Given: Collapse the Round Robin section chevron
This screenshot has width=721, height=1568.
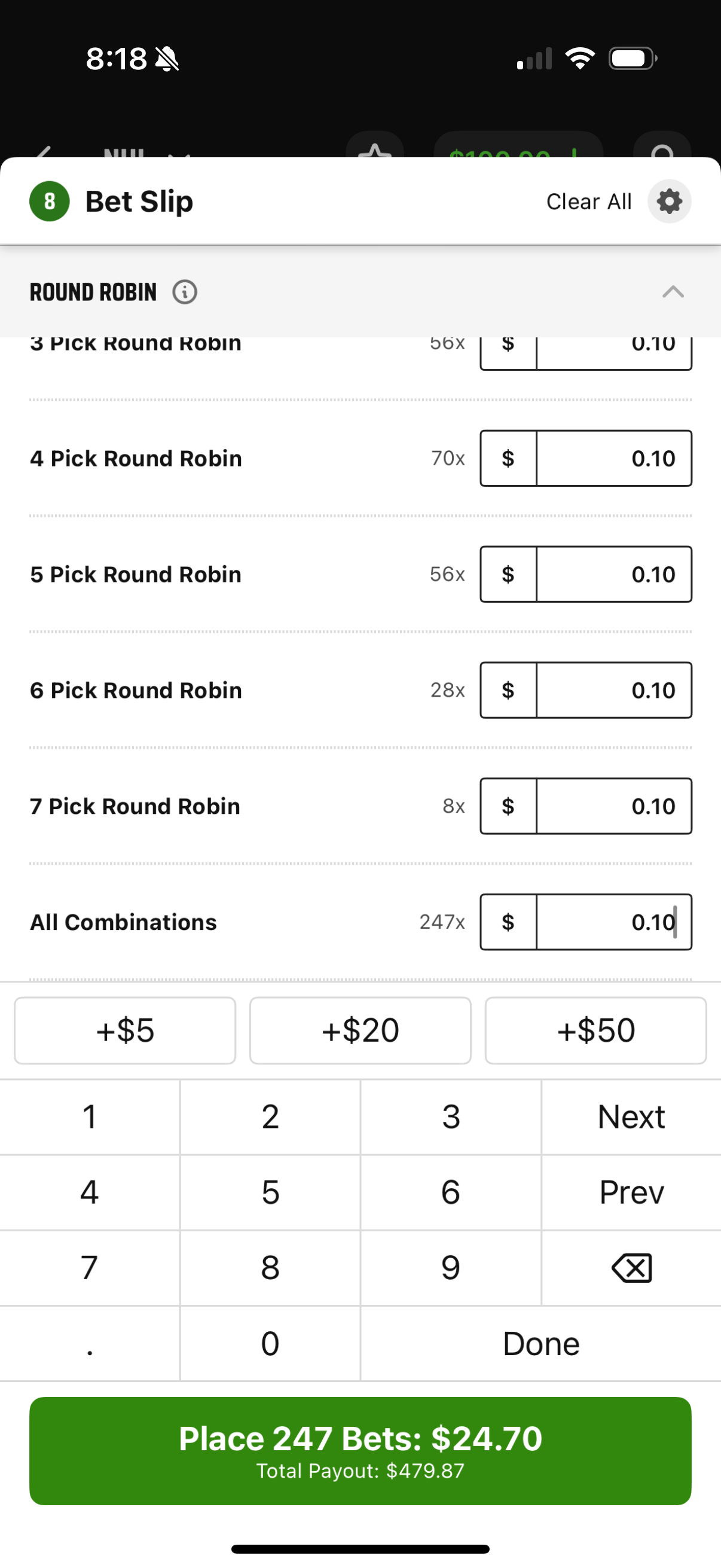Looking at the screenshot, I should point(673,292).
